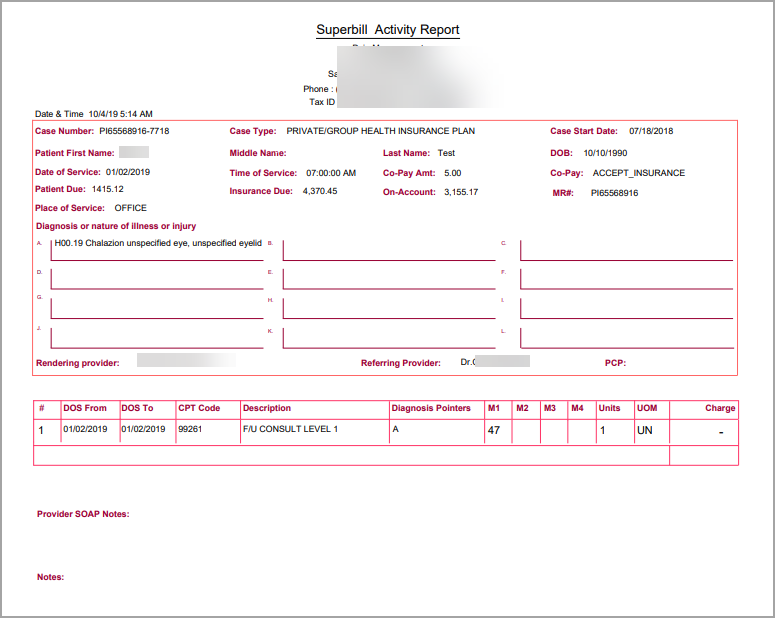Click the Superbill Activity Report title
This screenshot has height=618, width=775.
pyautogui.click(x=388, y=30)
